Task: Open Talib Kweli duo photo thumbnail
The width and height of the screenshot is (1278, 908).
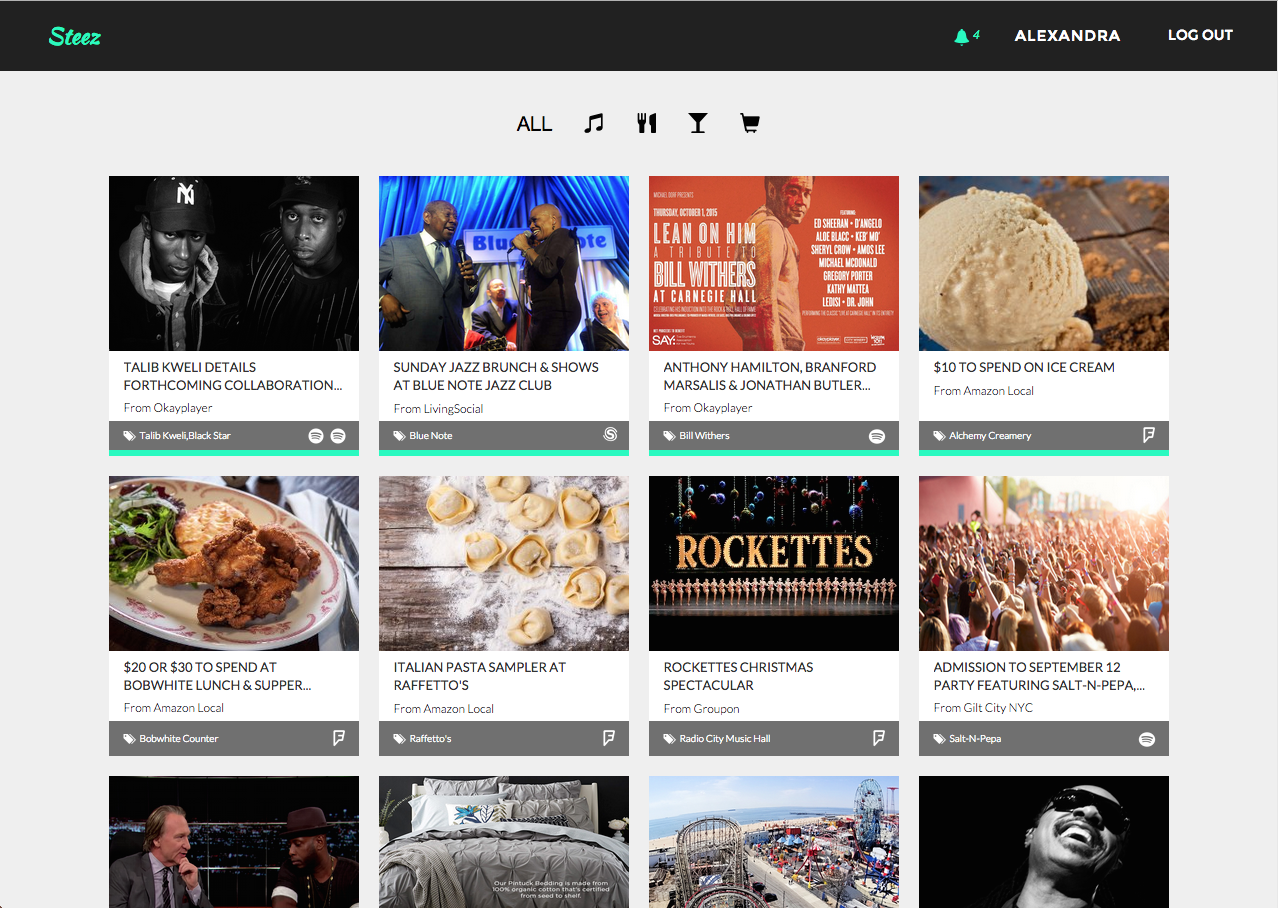Action: pos(234,263)
